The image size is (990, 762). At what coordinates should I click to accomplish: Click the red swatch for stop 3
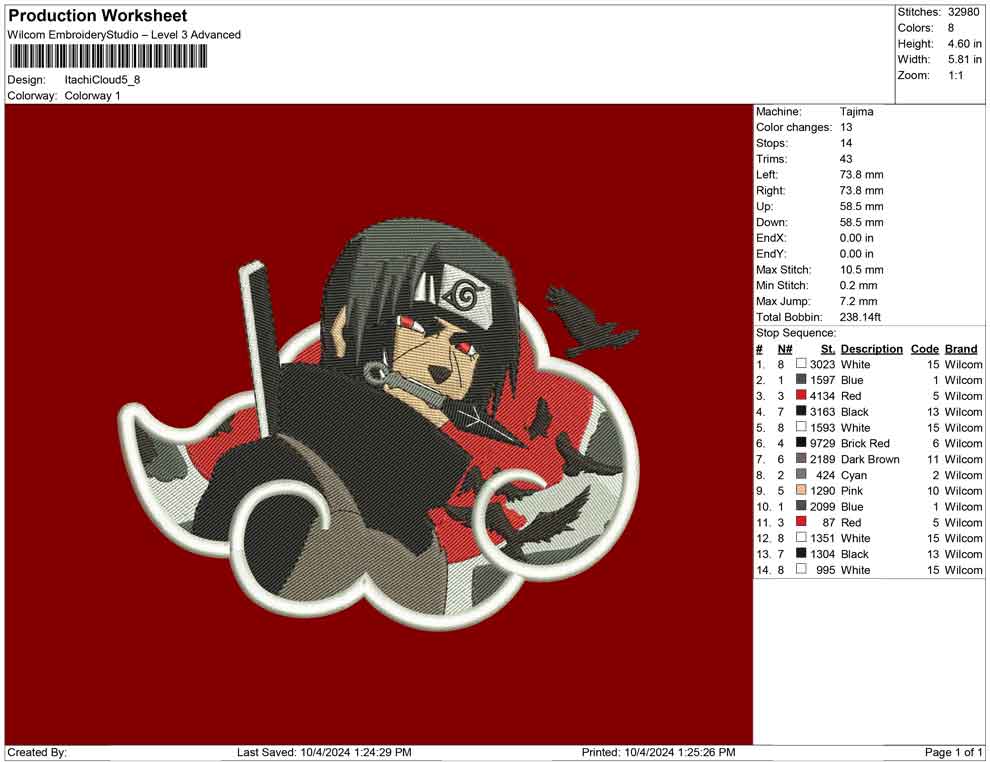tap(801, 395)
